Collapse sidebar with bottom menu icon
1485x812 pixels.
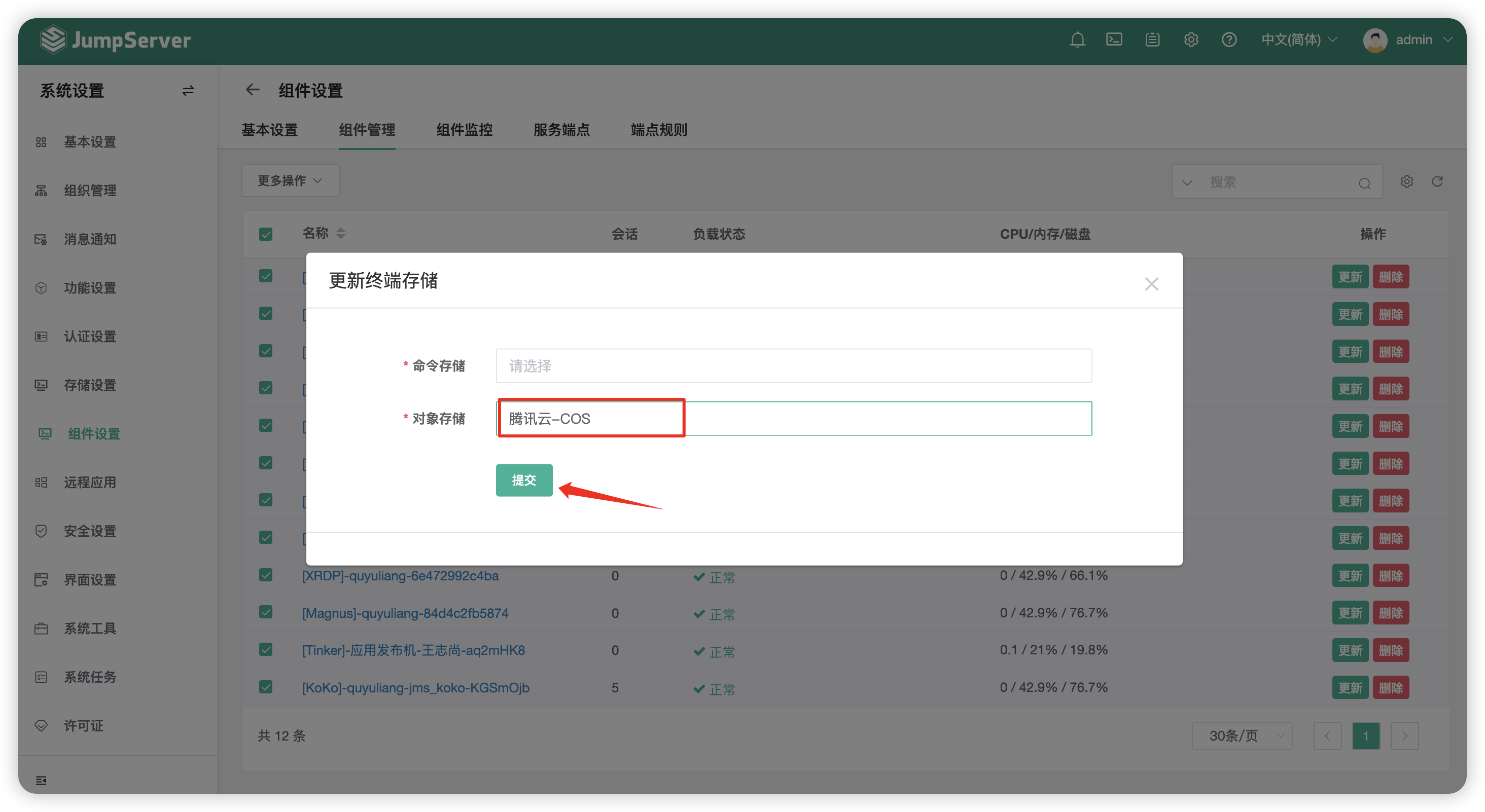[x=41, y=780]
